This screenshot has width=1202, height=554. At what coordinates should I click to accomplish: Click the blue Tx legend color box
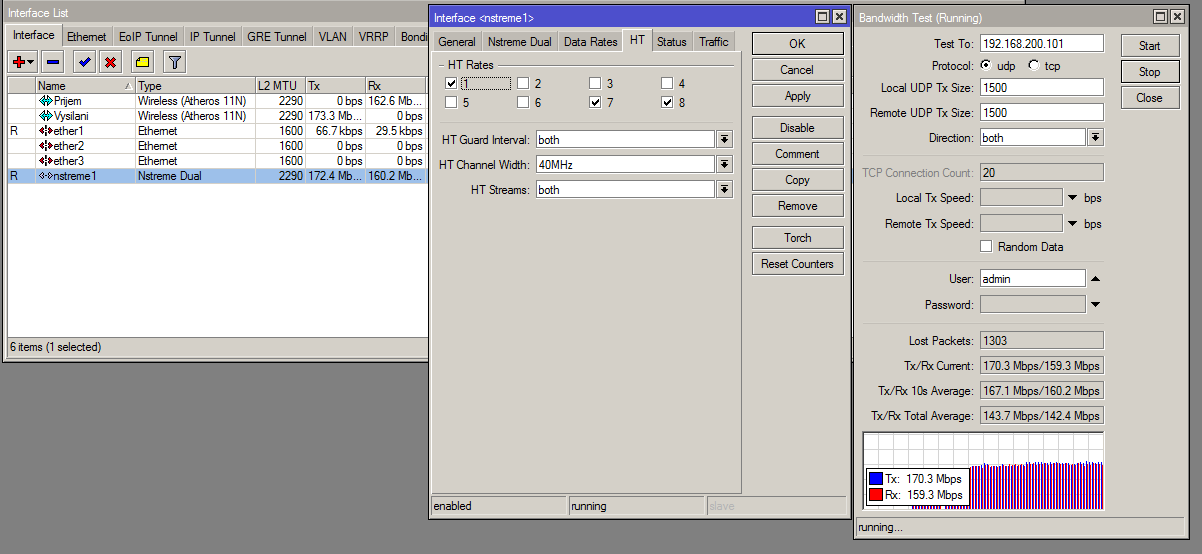point(876,479)
